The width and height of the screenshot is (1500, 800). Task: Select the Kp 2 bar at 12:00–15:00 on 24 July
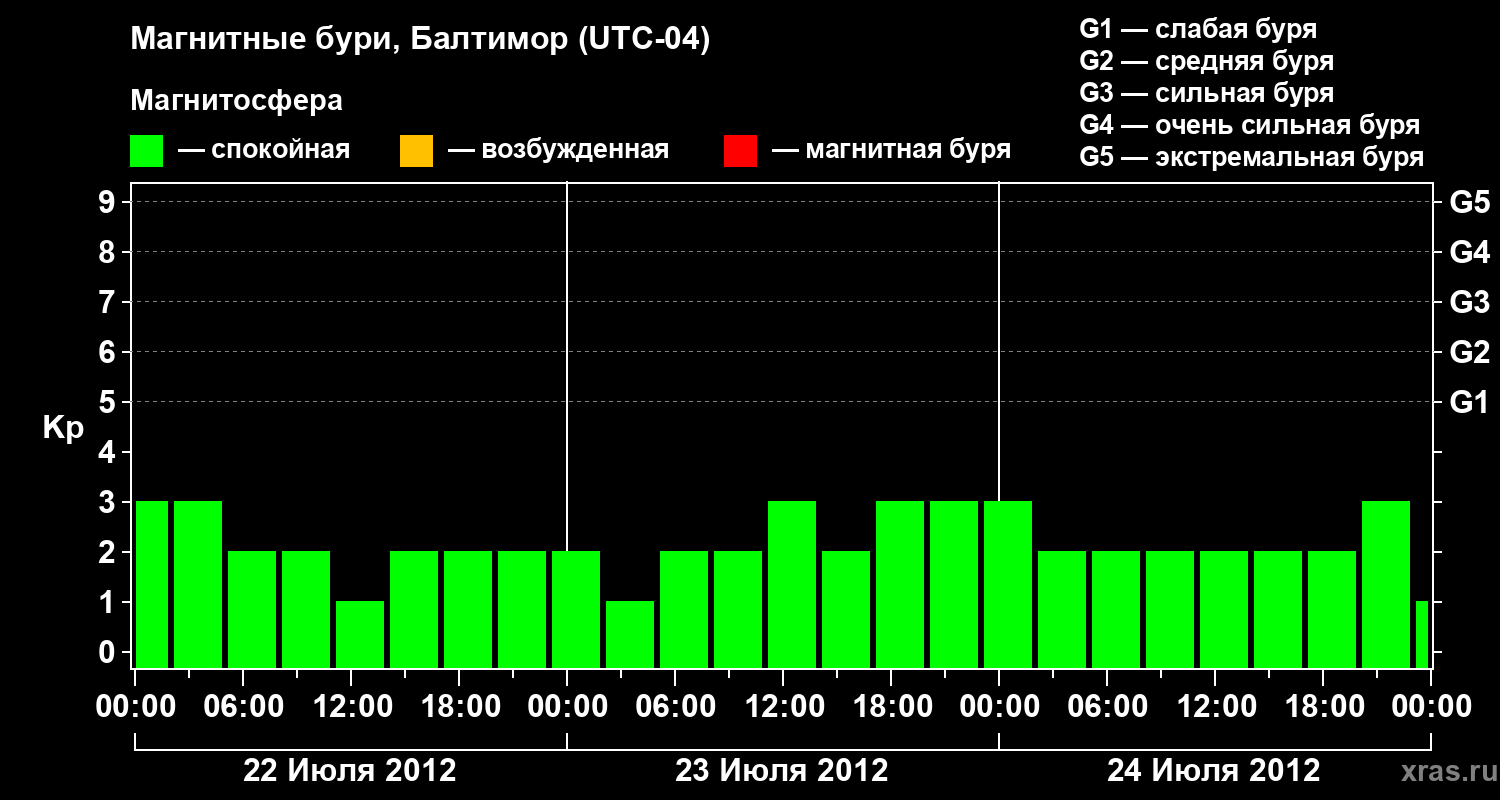pos(1224,609)
